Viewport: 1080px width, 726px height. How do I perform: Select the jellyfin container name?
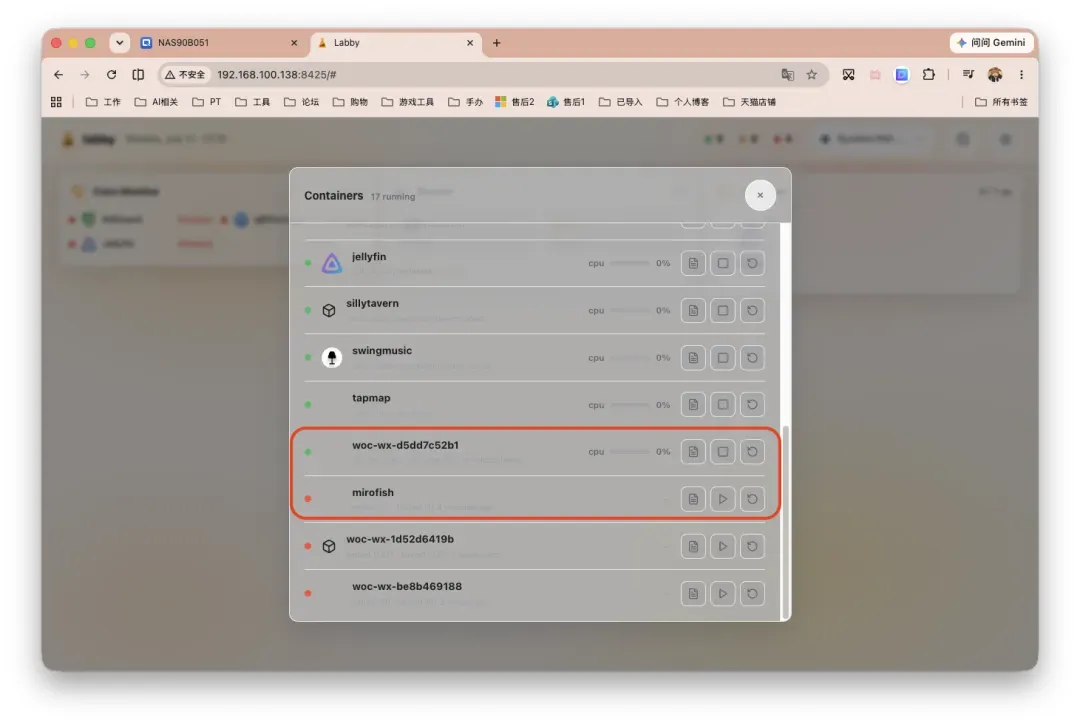click(x=368, y=256)
